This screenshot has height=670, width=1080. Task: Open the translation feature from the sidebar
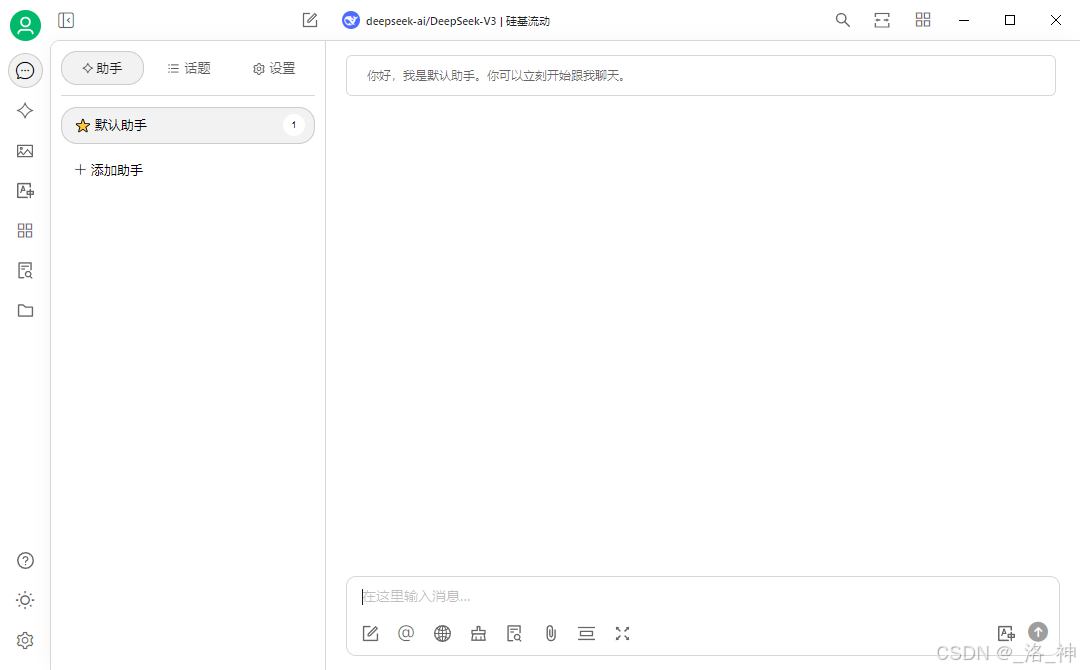click(25, 190)
